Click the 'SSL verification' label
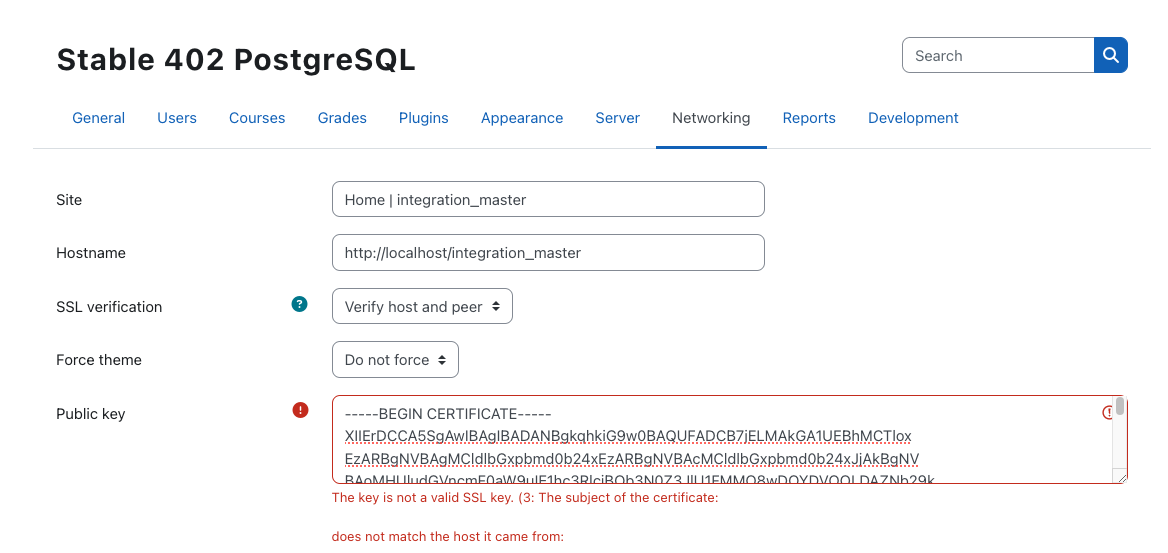Screen dimensions: 1168x553 point(109,307)
